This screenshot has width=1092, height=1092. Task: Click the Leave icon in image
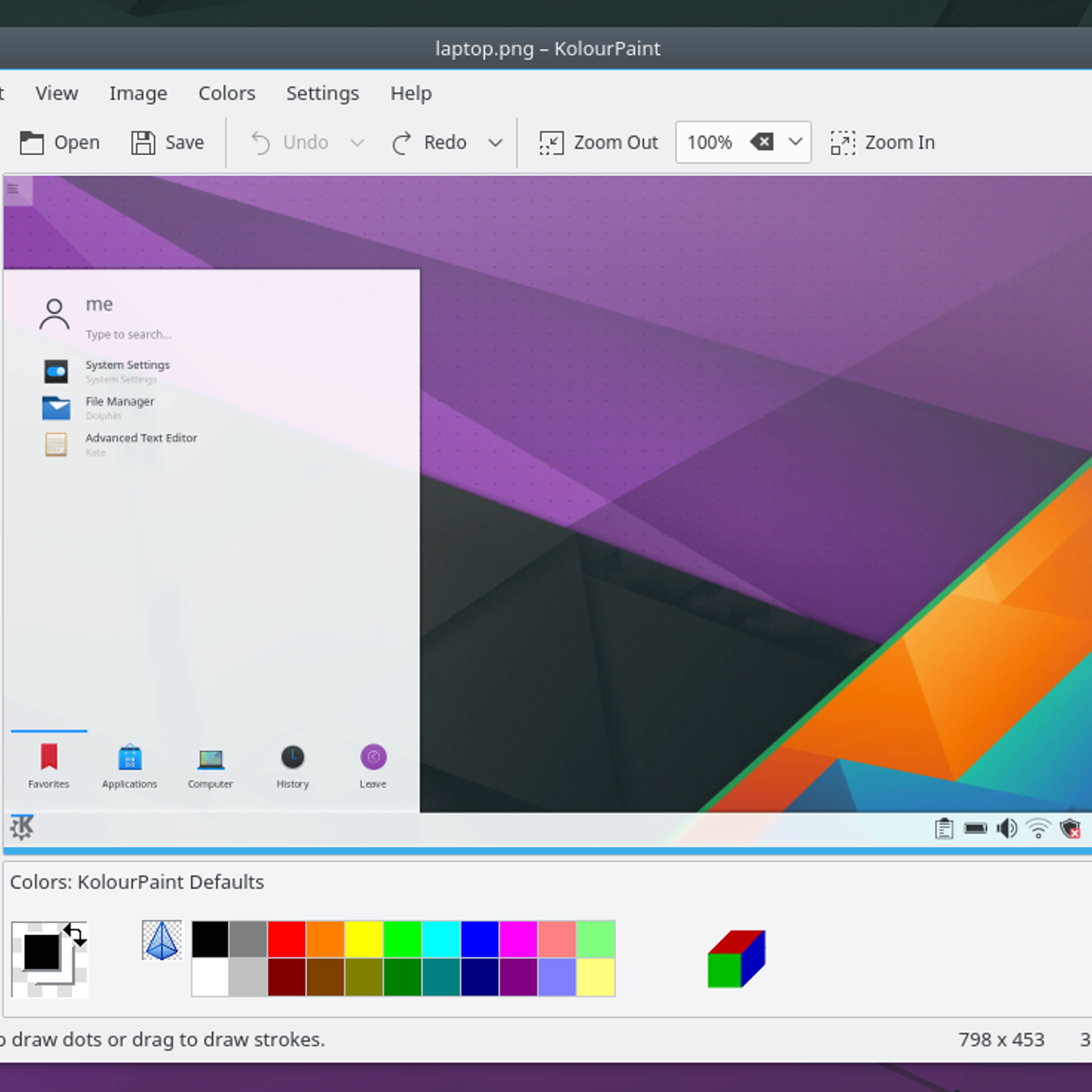pos(373,757)
